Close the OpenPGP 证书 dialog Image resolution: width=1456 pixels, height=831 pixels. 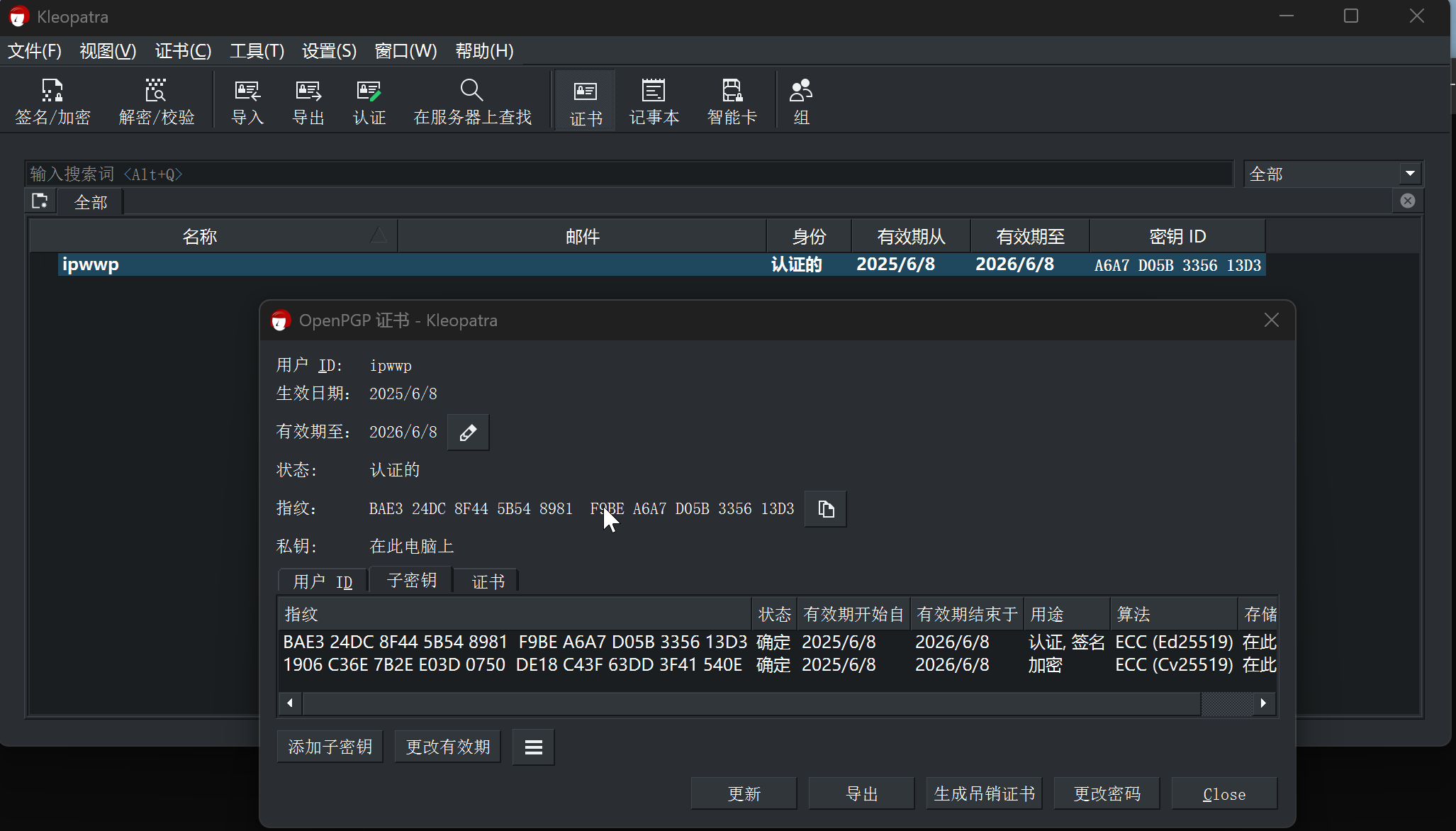[1272, 320]
